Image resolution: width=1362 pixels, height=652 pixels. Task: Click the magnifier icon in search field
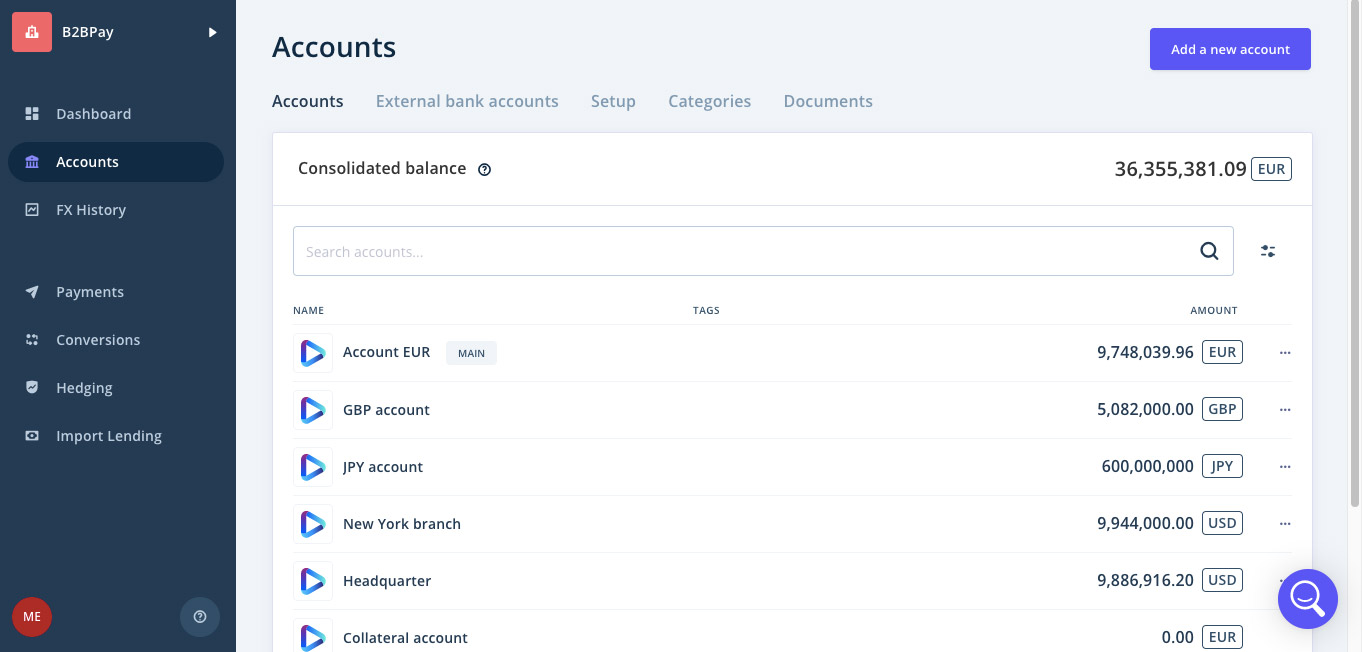coord(1209,251)
